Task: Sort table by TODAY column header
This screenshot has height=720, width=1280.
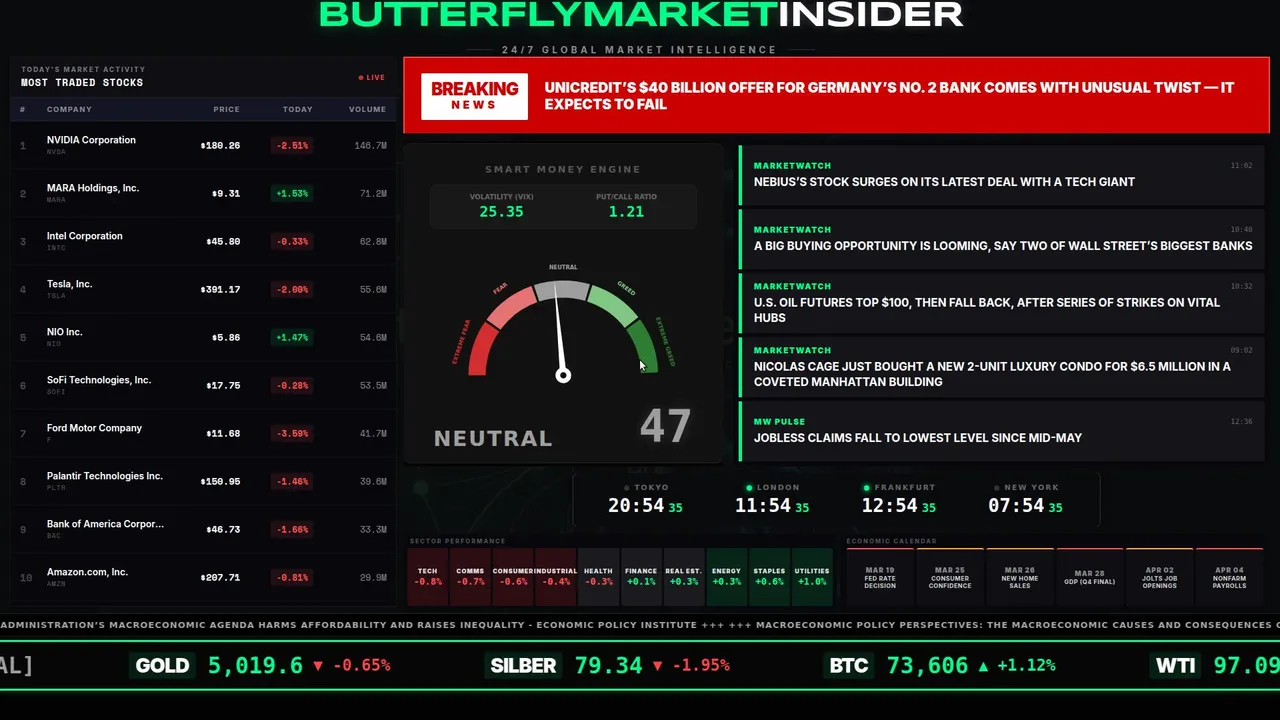Action: pos(297,109)
